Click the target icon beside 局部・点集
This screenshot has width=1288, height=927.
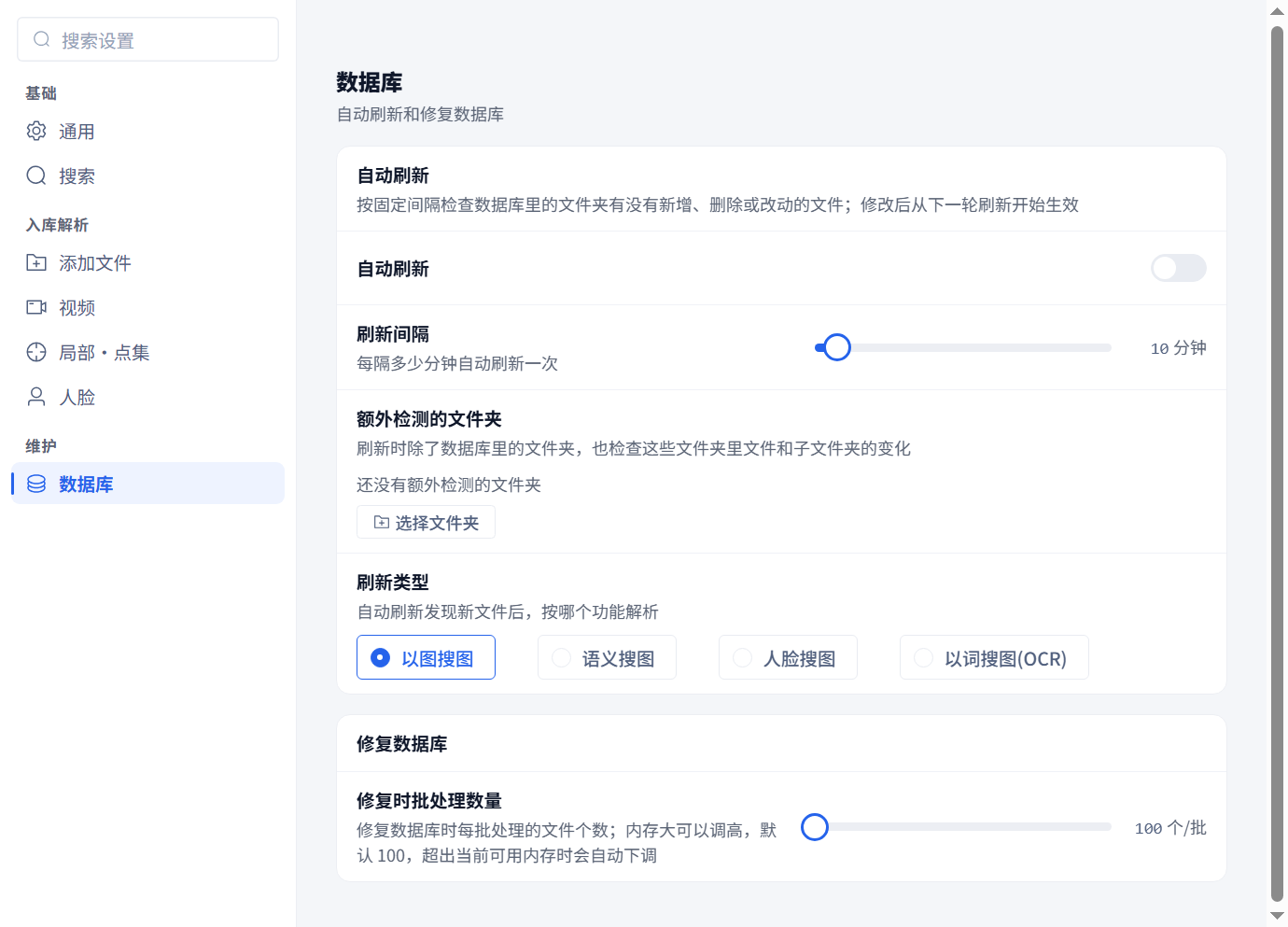(36, 352)
